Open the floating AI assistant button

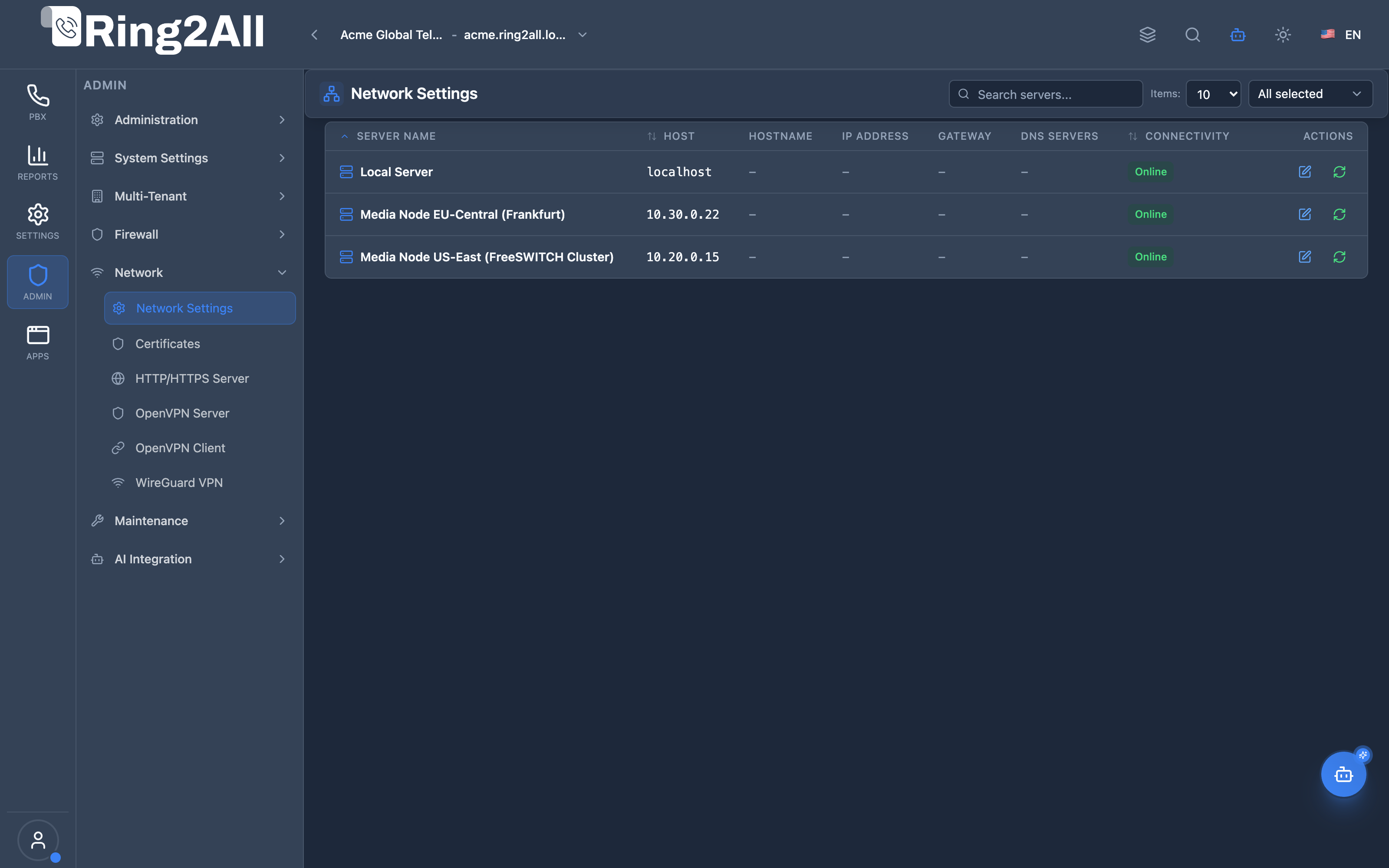click(1344, 774)
